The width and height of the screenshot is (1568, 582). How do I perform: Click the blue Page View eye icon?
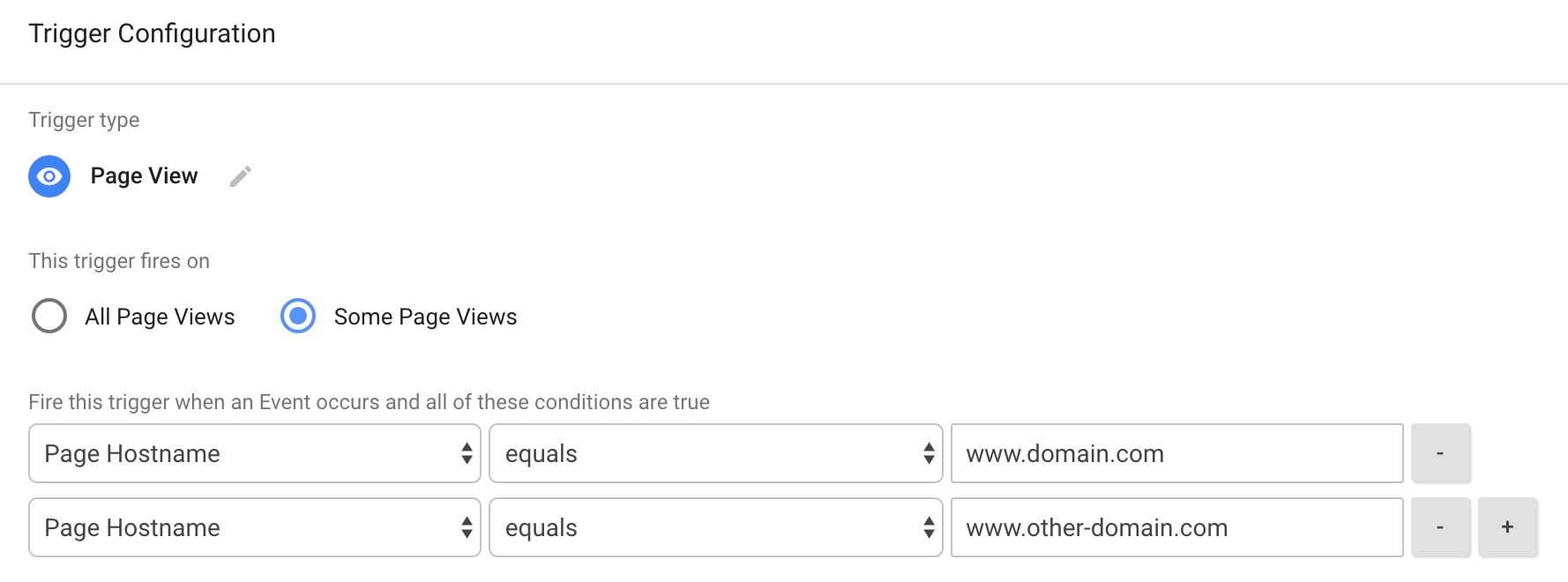[x=49, y=176]
